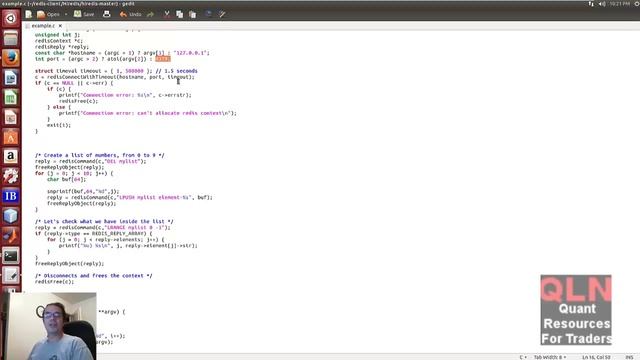Open System Settings from the dock
The image size is (640, 360).
[x=11, y=176]
